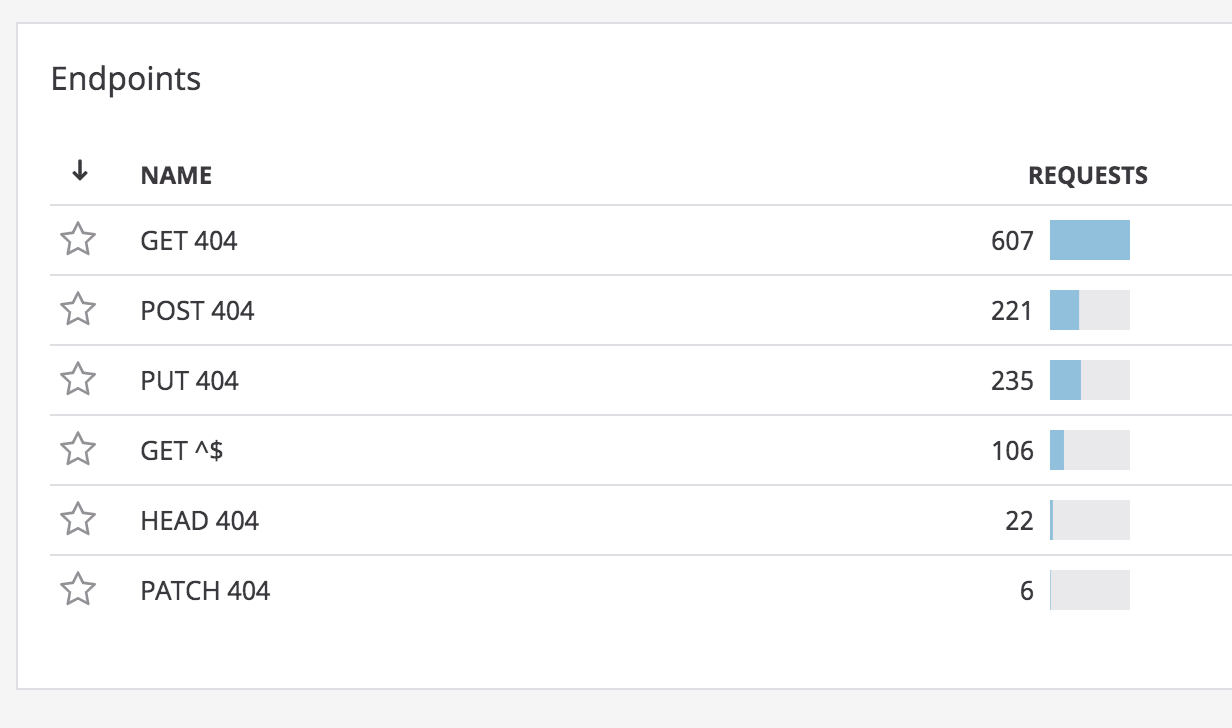Star the PUT 404 endpoint
The image size is (1232, 728).
(x=79, y=380)
